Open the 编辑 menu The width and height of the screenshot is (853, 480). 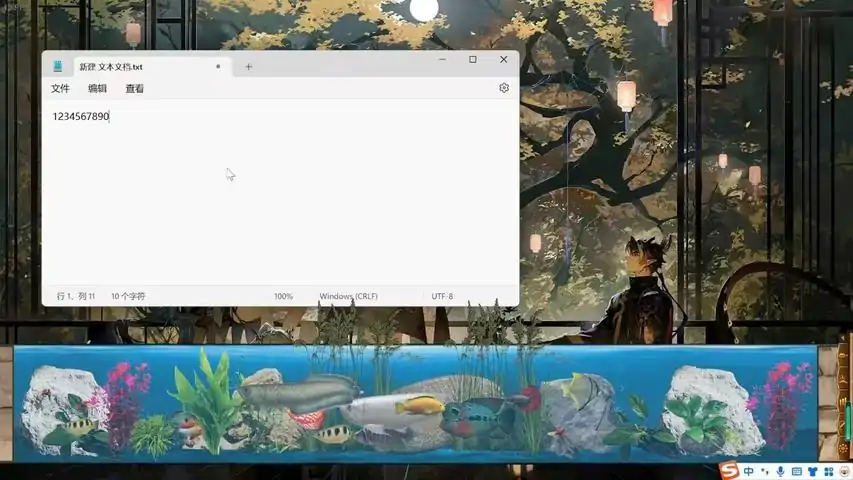click(97, 89)
